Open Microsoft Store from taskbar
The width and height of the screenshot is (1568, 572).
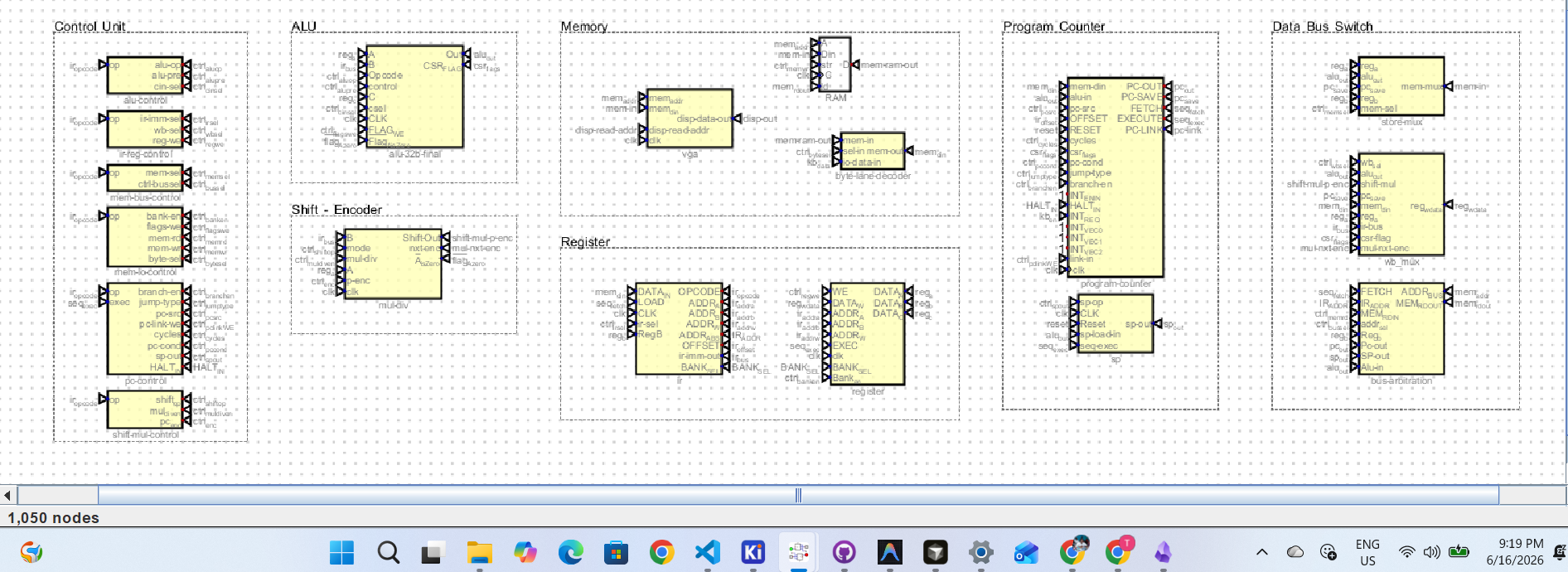pyautogui.click(x=616, y=552)
